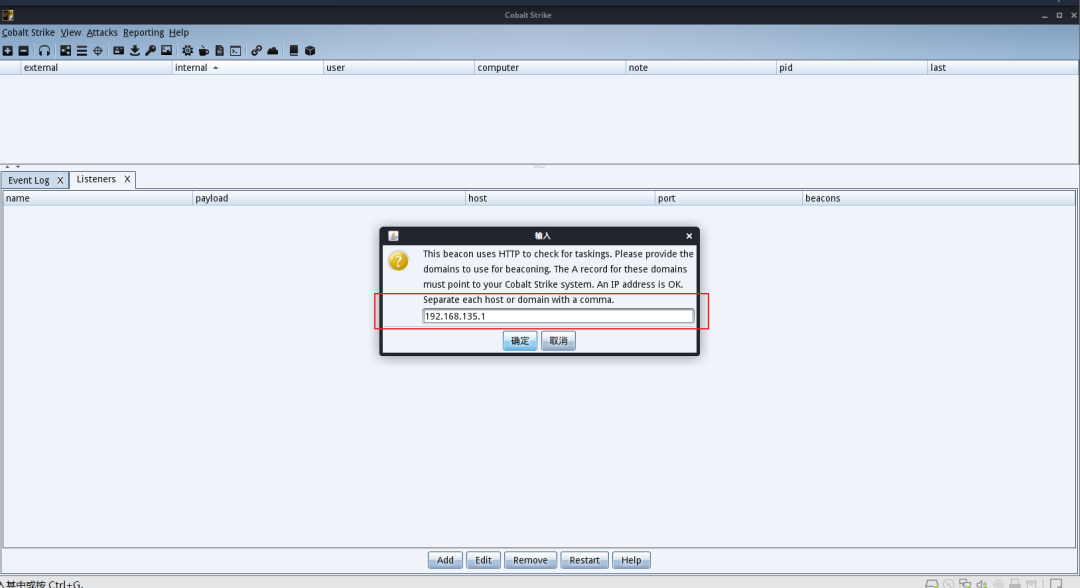Click the Connect to team server plus icon
This screenshot has height=588, width=1080.
(8, 51)
